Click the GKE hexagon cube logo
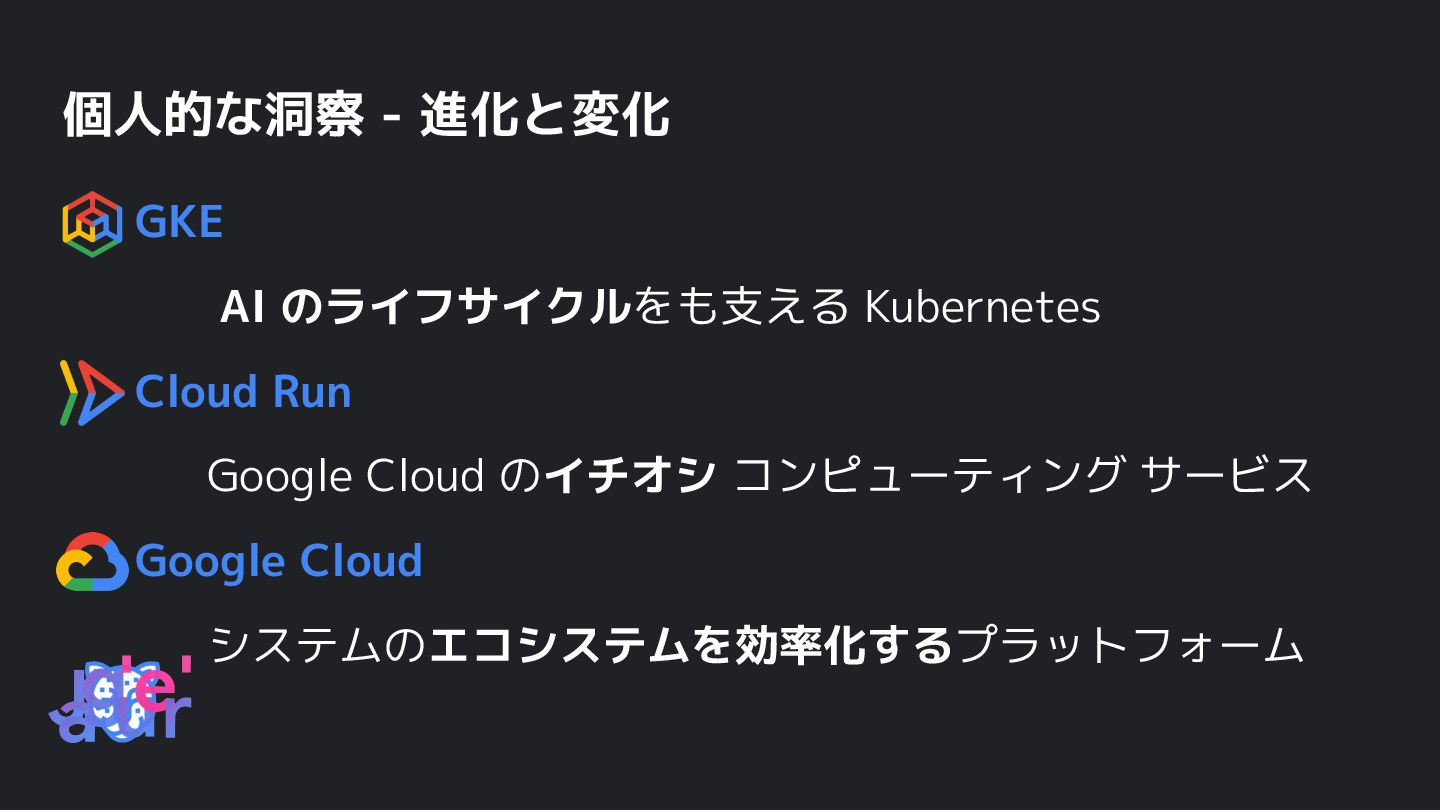This screenshot has height=810, width=1440. [92, 223]
